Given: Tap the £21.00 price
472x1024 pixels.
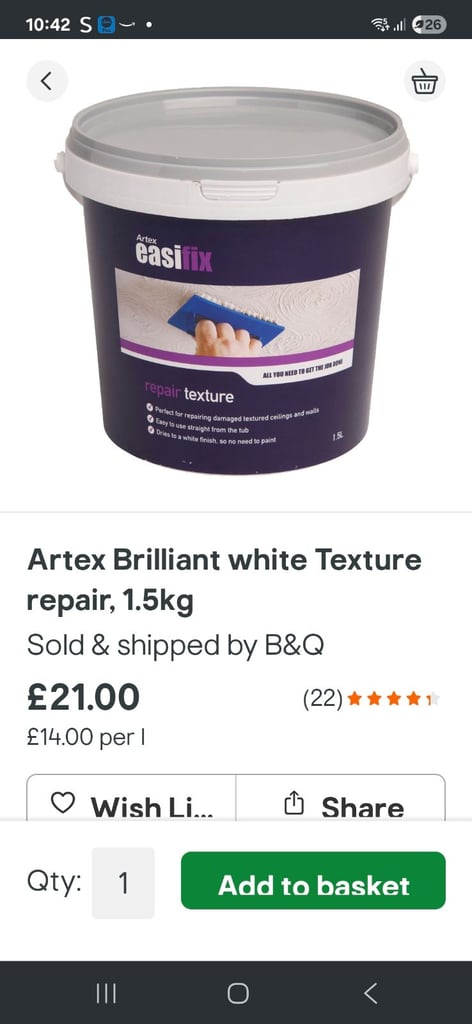Looking at the screenshot, I should [x=83, y=696].
